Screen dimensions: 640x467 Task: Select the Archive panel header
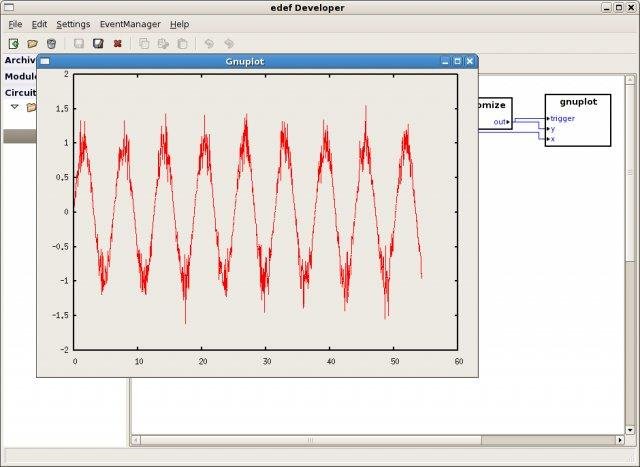20,60
